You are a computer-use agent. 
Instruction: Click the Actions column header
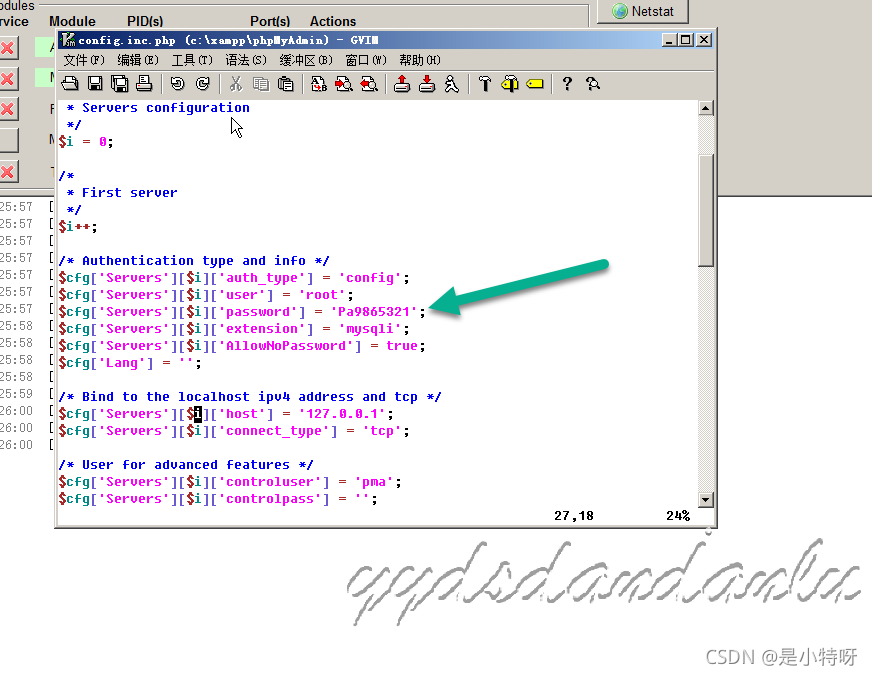333,21
